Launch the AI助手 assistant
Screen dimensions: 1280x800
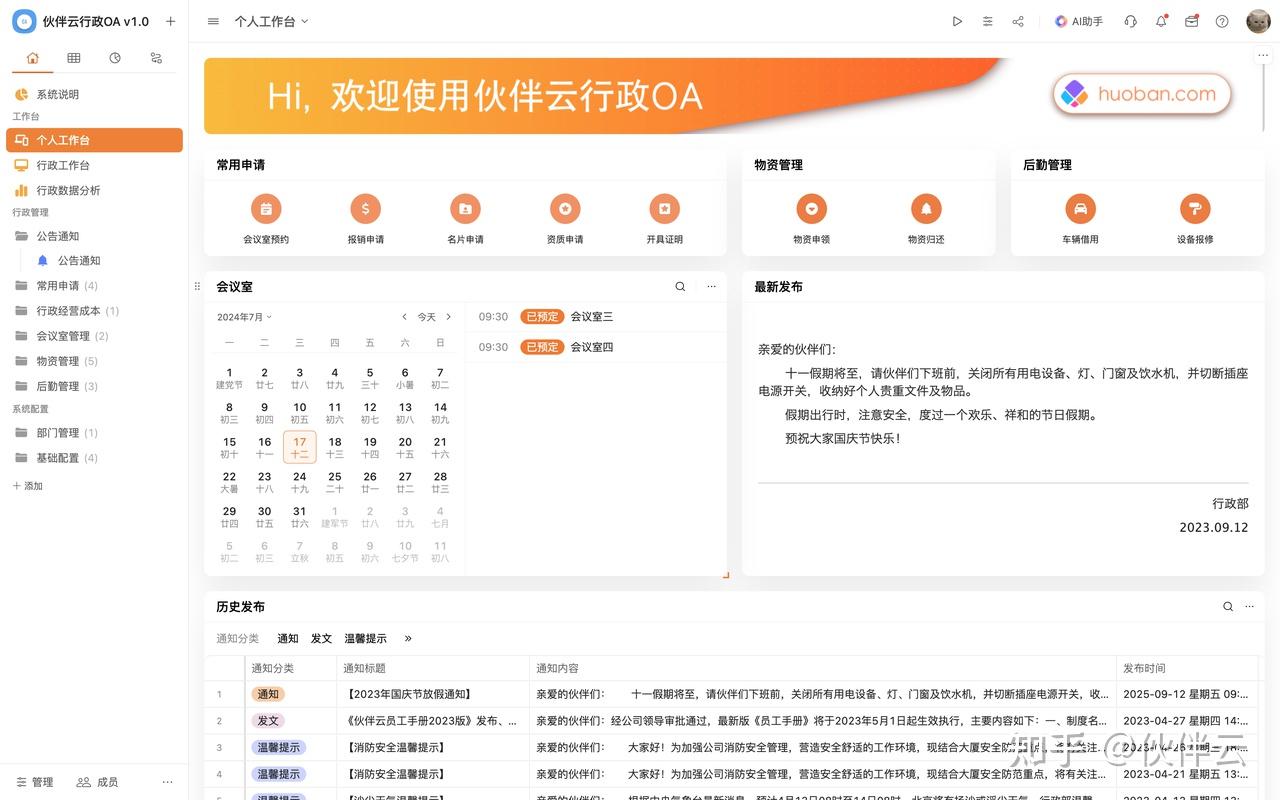(x=1078, y=21)
